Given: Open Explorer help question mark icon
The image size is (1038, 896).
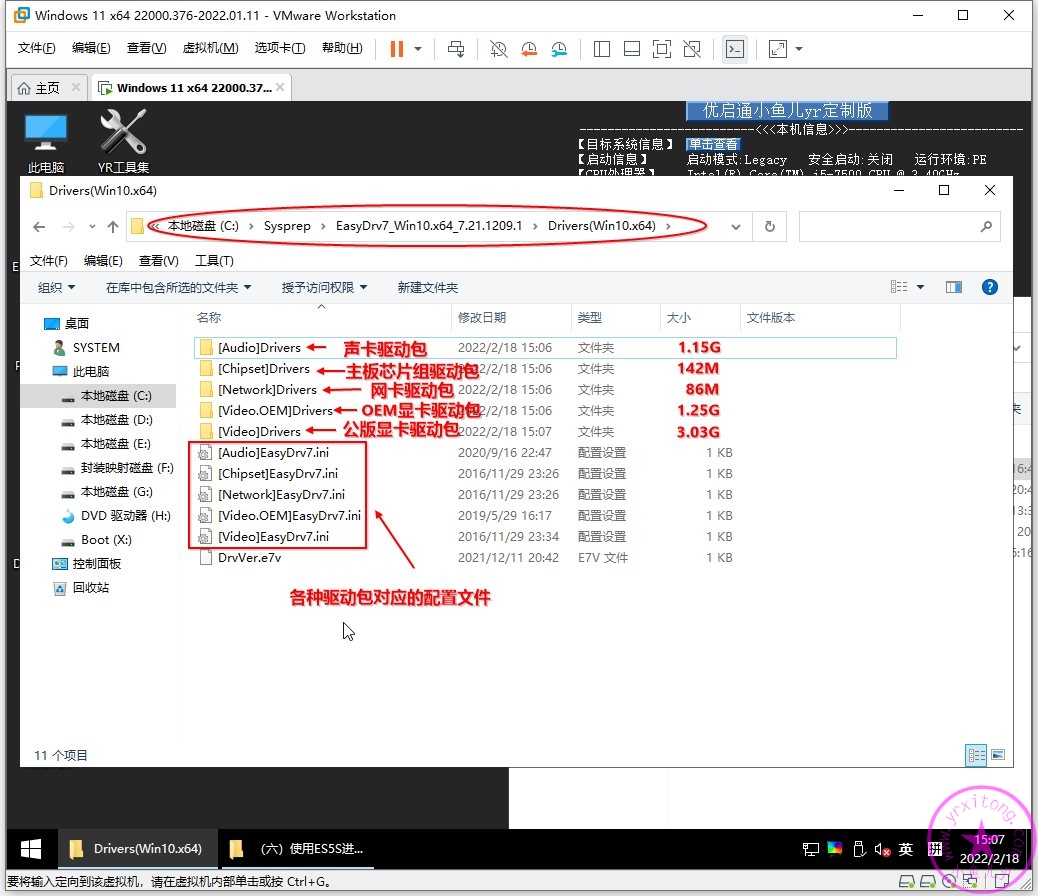Looking at the screenshot, I should (x=990, y=287).
